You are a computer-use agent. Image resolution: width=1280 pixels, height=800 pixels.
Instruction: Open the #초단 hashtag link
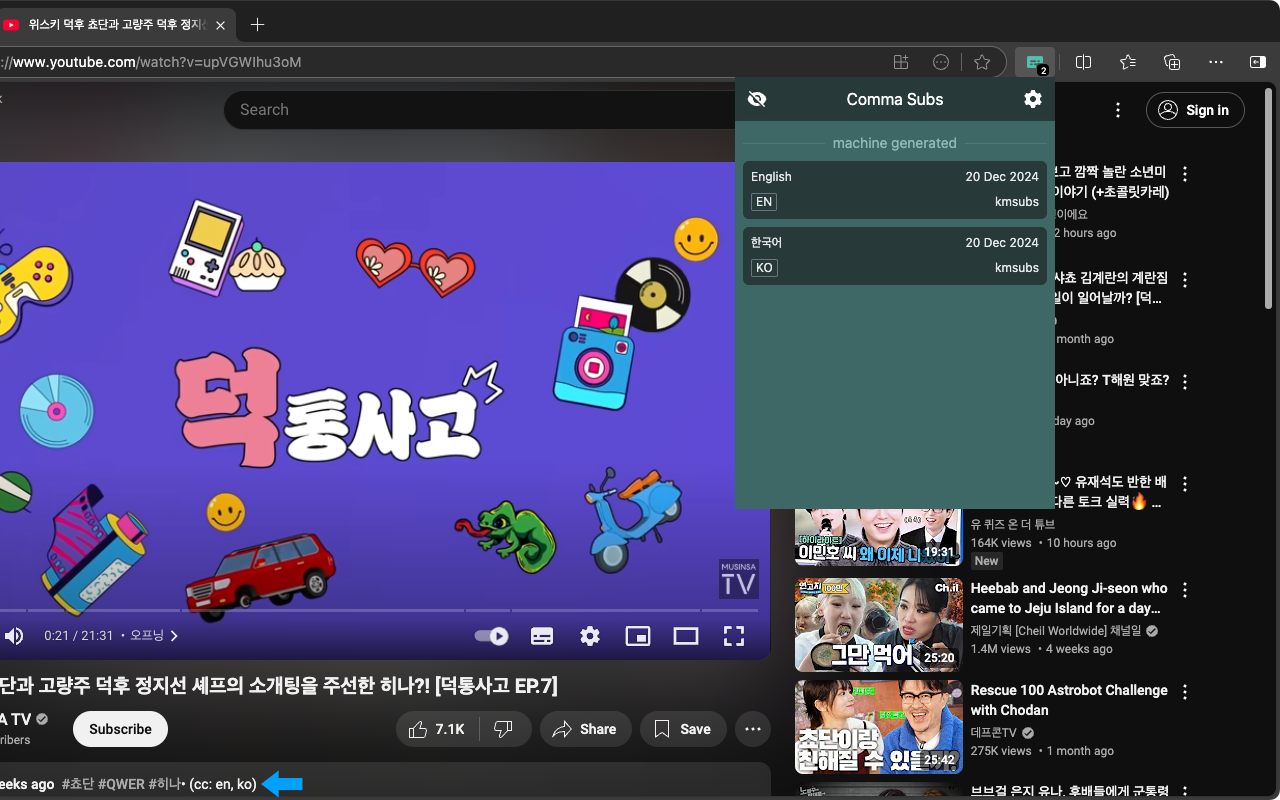pyautogui.click(x=78, y=784)
